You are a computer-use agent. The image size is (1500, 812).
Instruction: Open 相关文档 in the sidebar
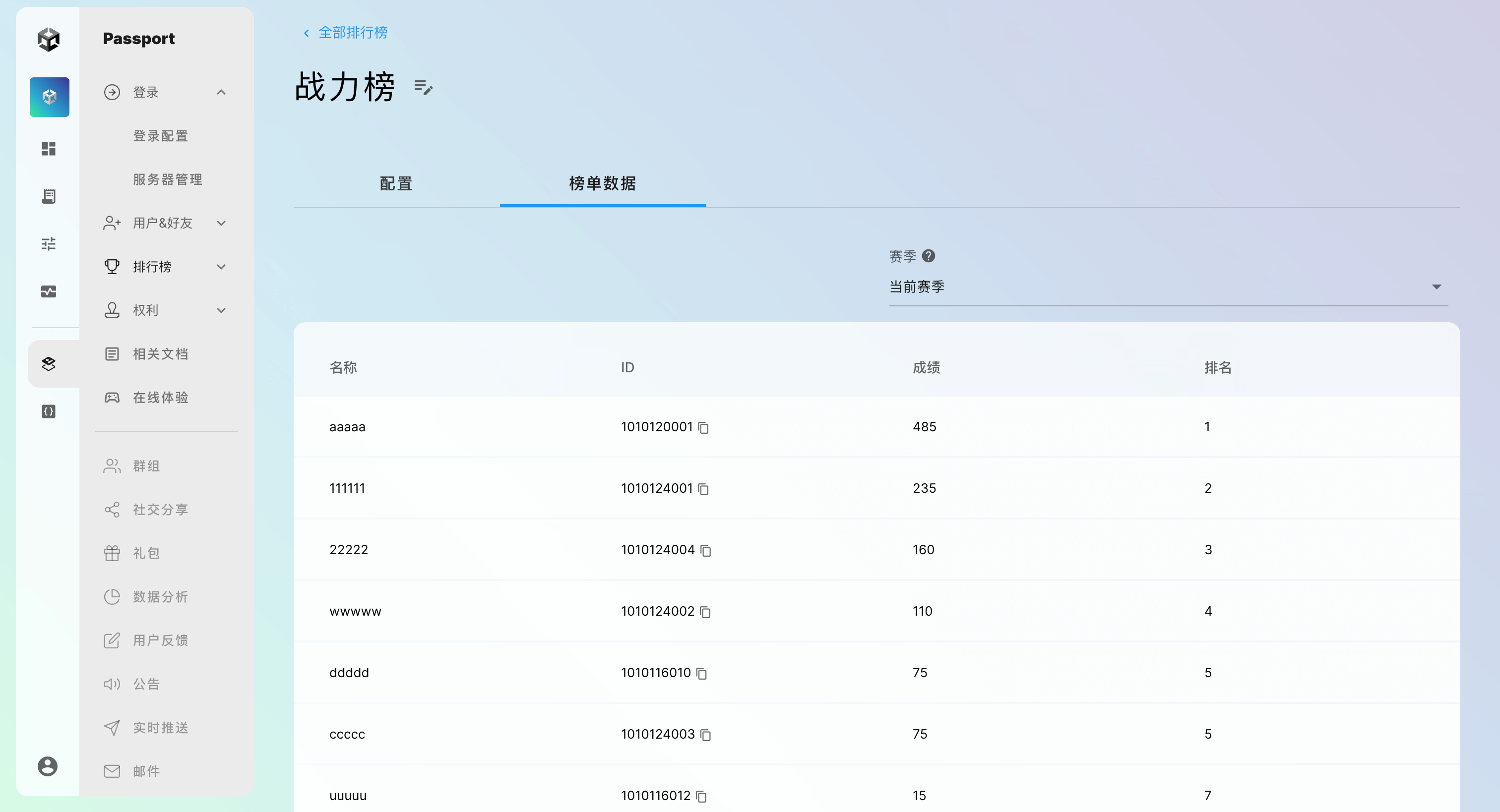160,354
